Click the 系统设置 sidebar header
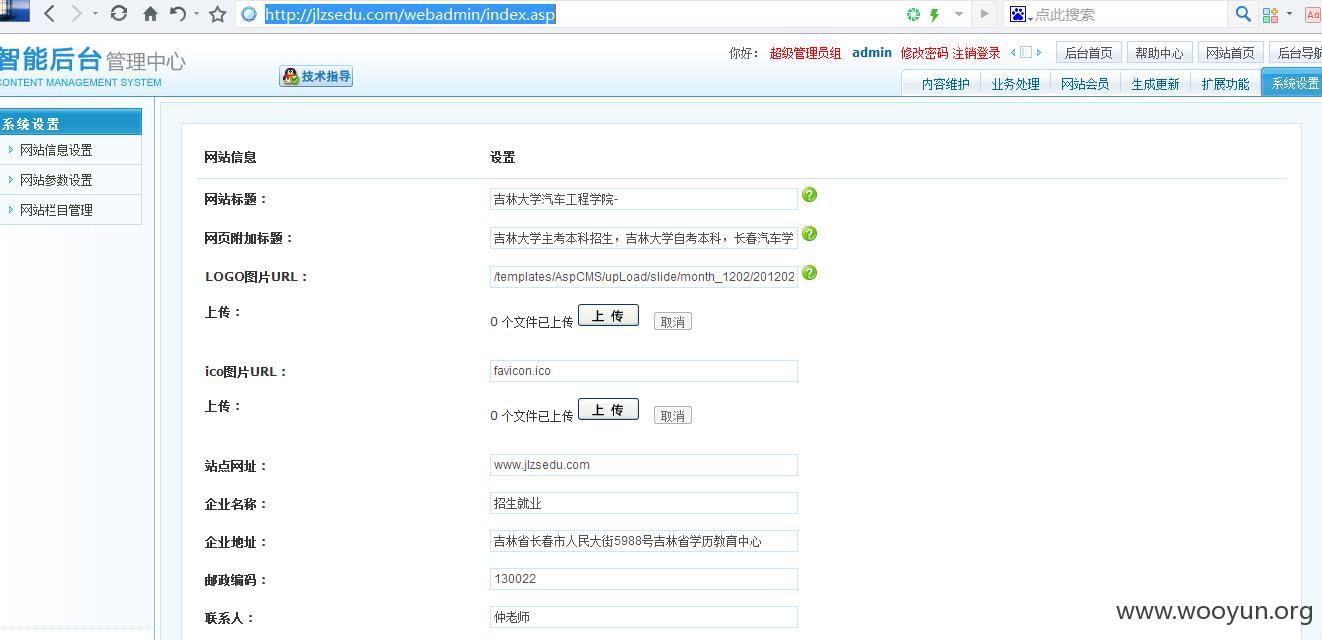Screen dimensions: 1322x640 pos(70,123)
